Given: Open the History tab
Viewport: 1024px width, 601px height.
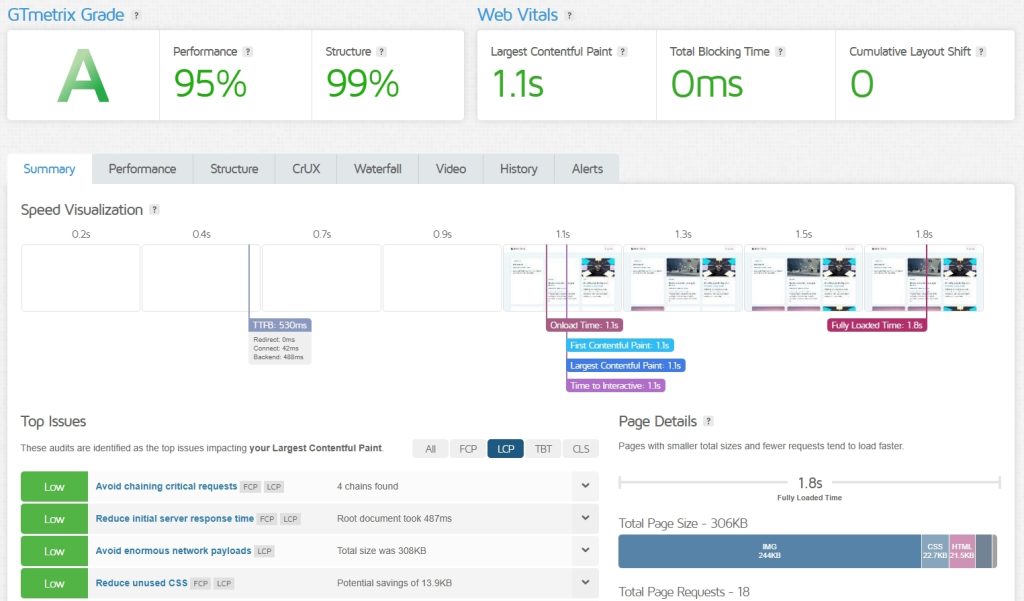Looking at the screenshot, I should pyautogui.click(x=518, y=169).
